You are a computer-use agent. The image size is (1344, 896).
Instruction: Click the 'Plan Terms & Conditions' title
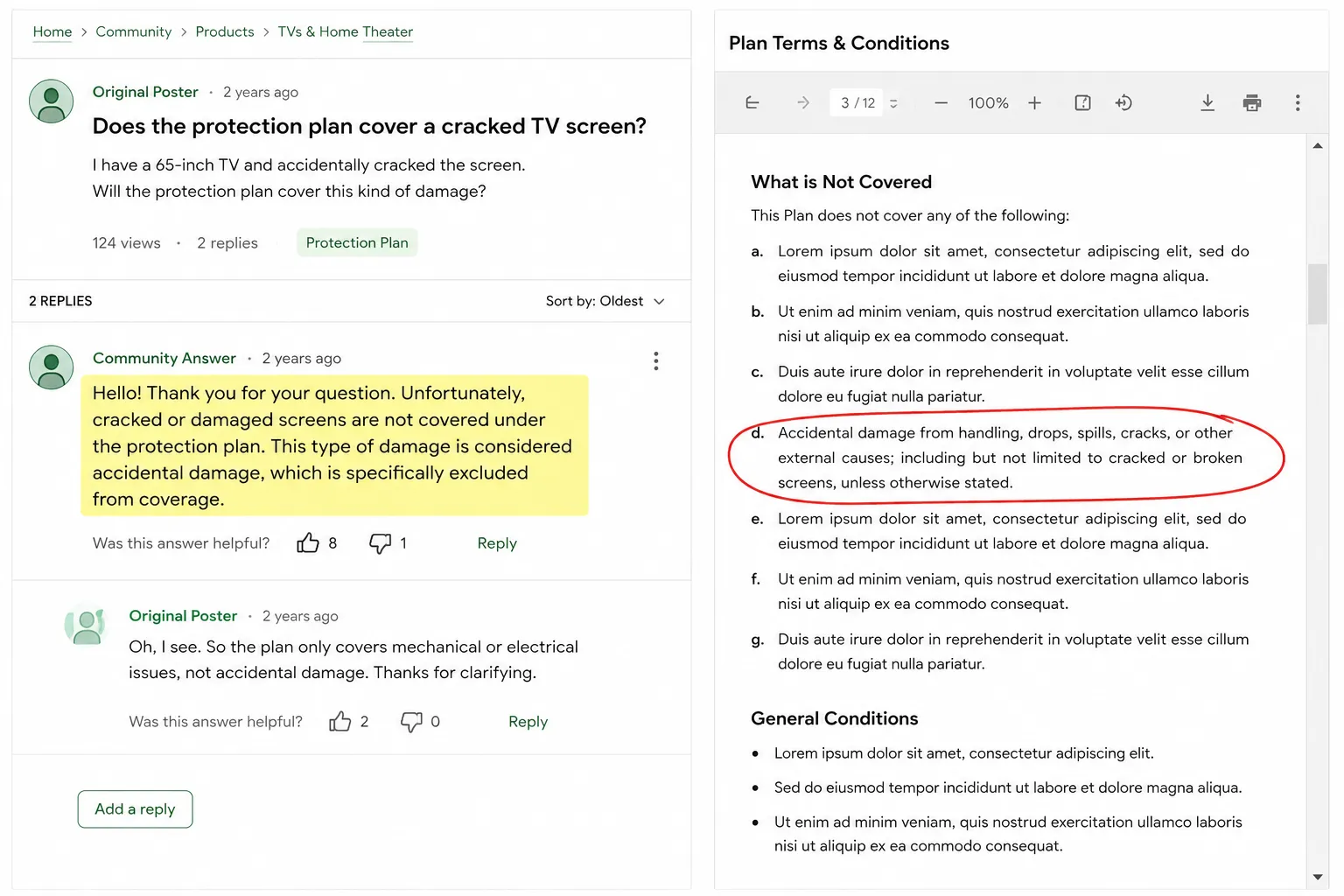click(x=838, y=43)
